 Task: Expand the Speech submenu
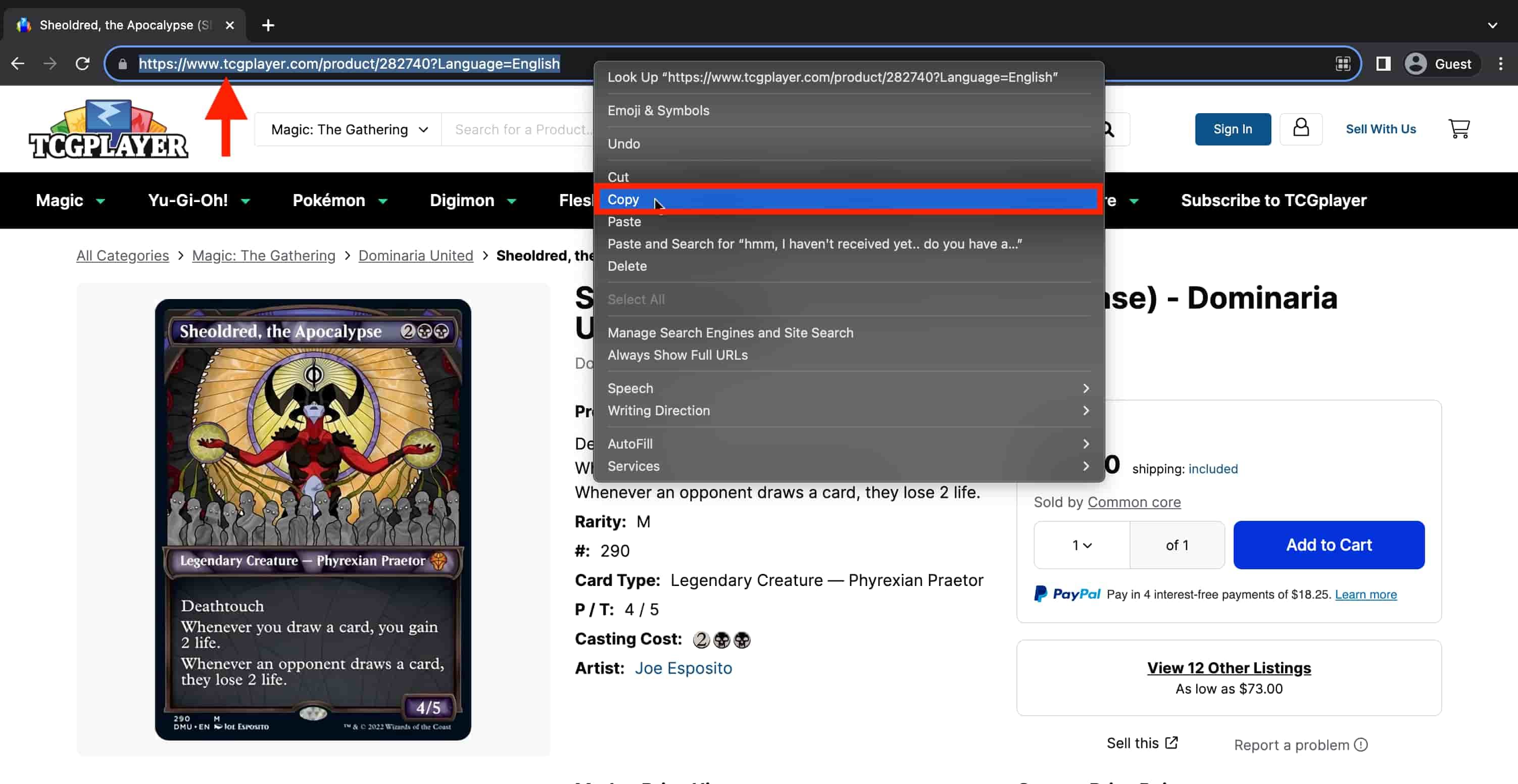click(x=849, y=388)
